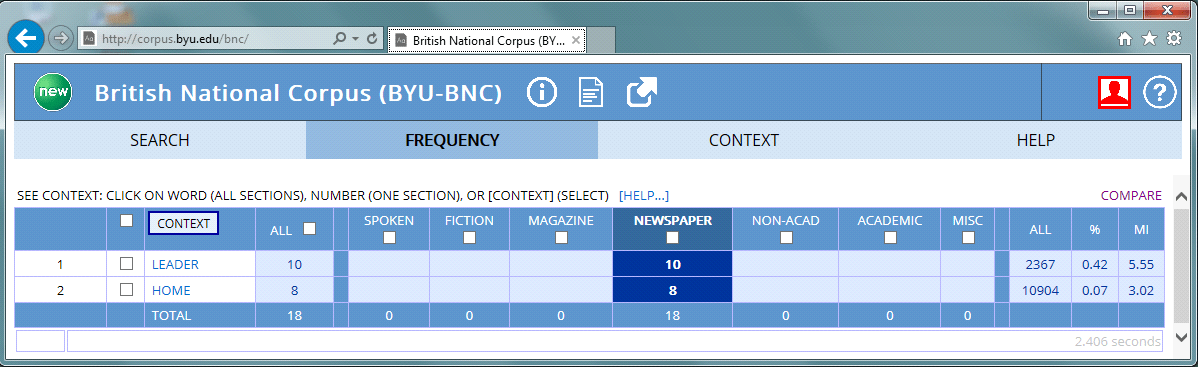Open the document page icon
This screenshot has width=1198, height=367.
click(x=591, y=93)
